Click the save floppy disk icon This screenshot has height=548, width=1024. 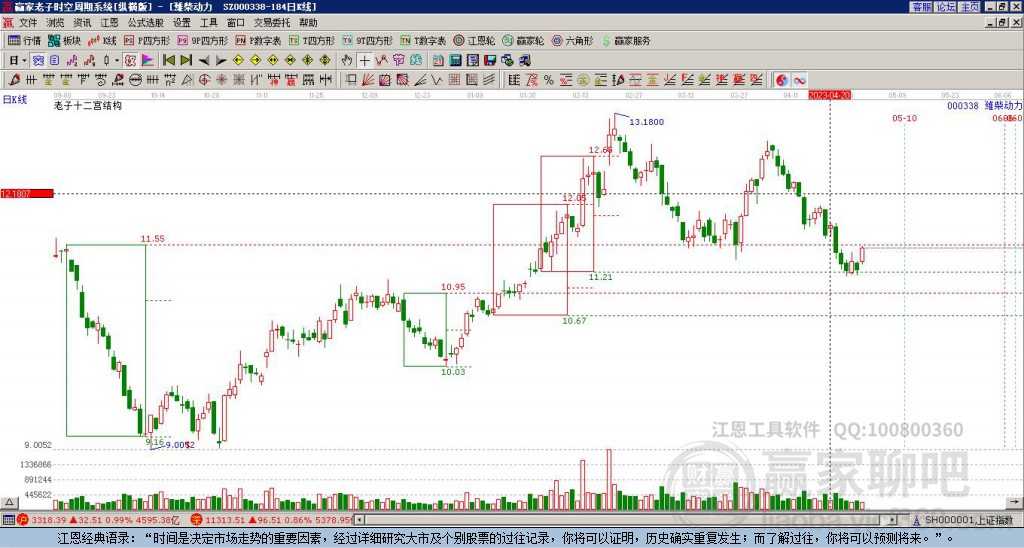coord(490,61)
